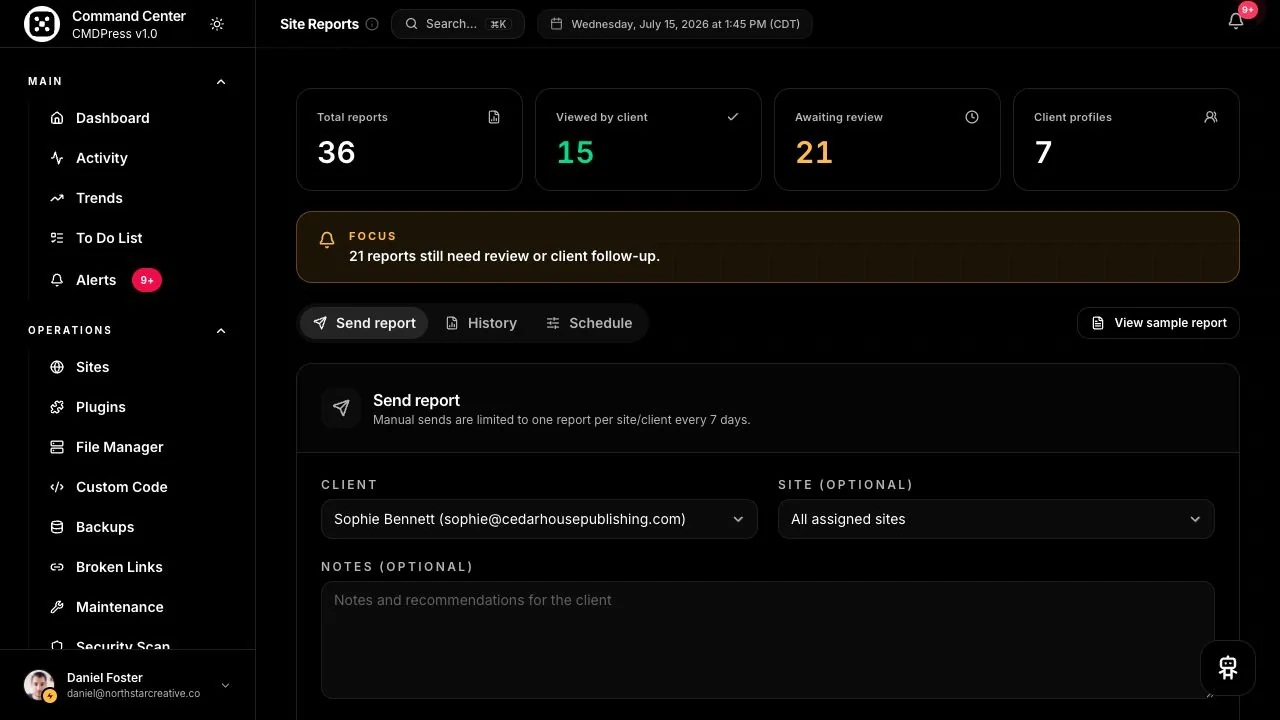1280x720 pixels.
Task: Collapse the OPERATIONS sidebar section
Action: click(x=221, y=331)
